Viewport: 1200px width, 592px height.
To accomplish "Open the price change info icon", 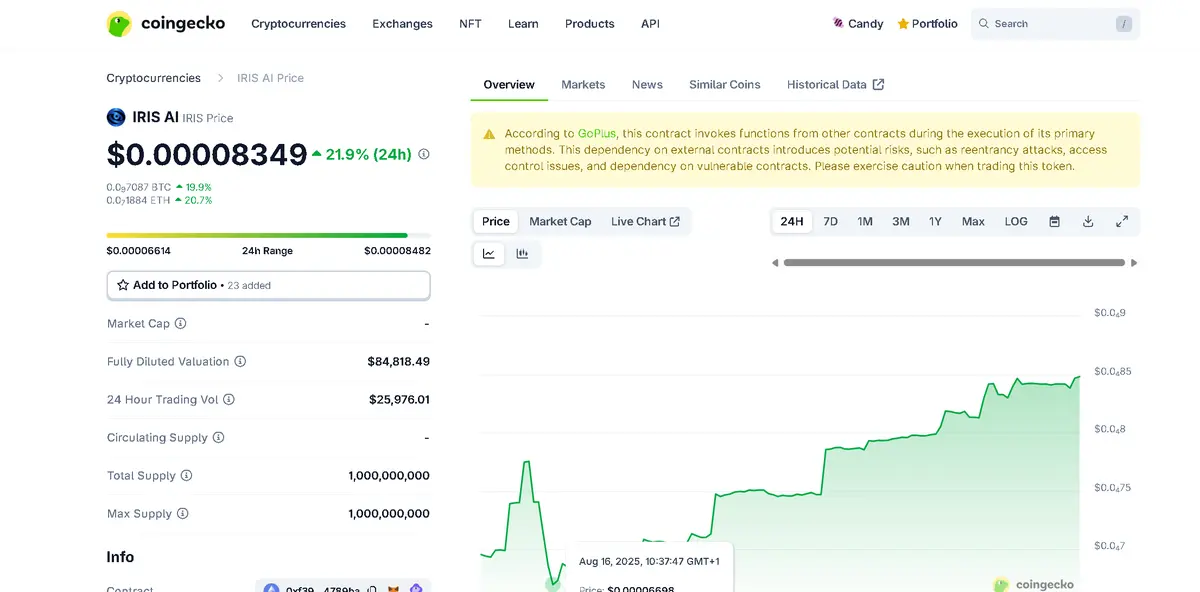I will tap(424, 154).
